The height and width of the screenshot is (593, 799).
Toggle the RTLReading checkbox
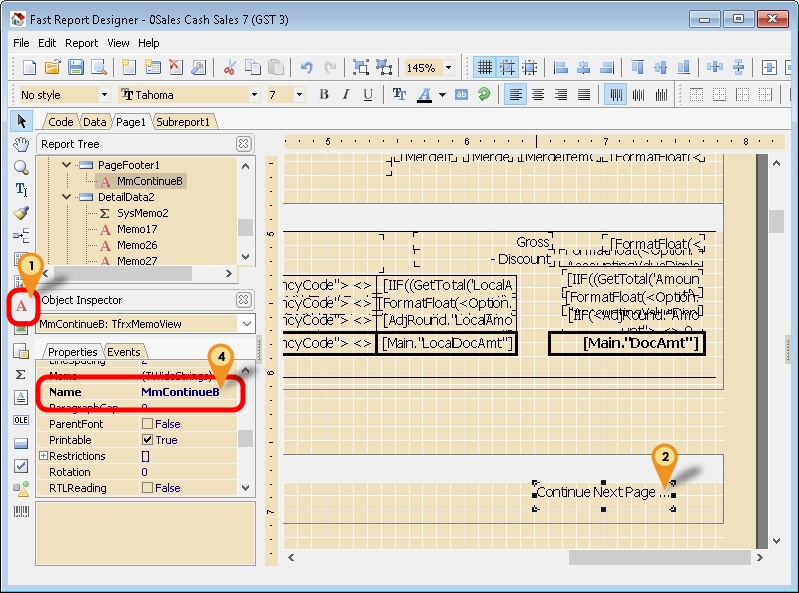[148, 488]
